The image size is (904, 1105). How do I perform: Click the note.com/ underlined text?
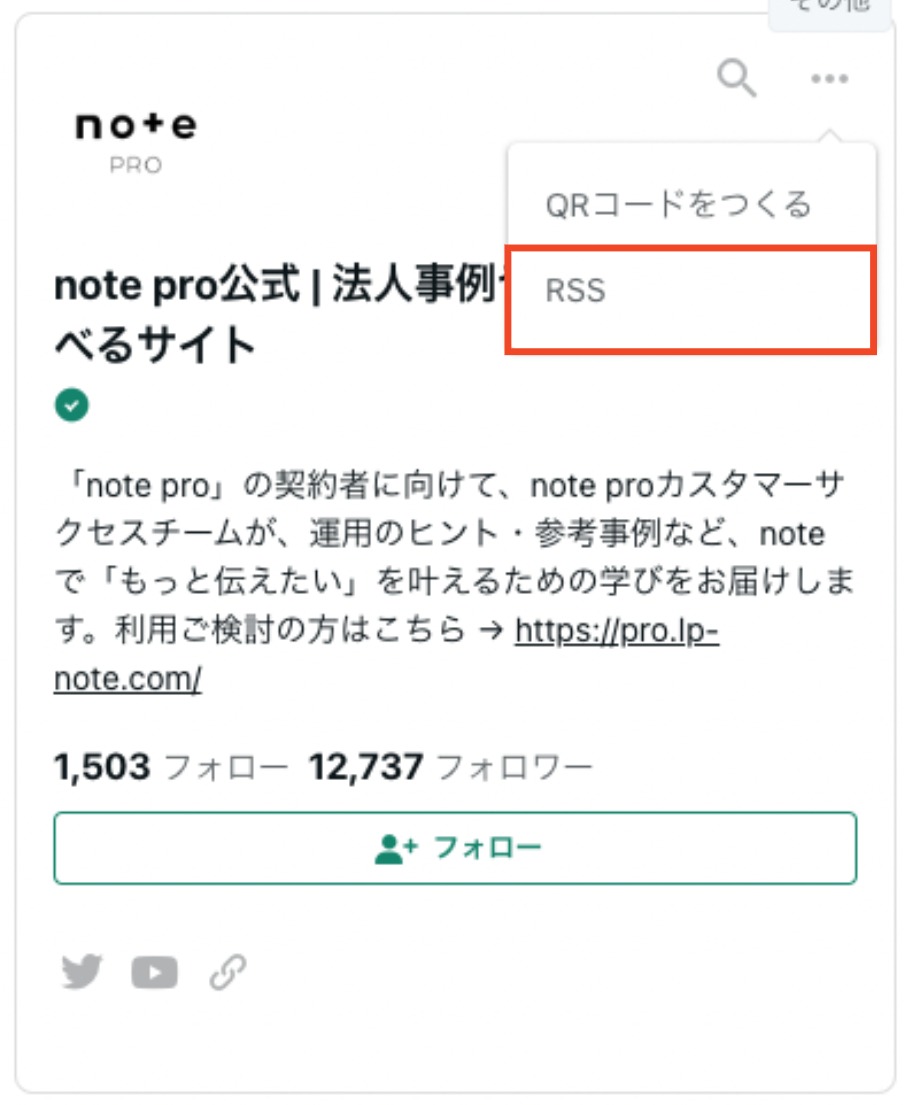pos(128,679)
